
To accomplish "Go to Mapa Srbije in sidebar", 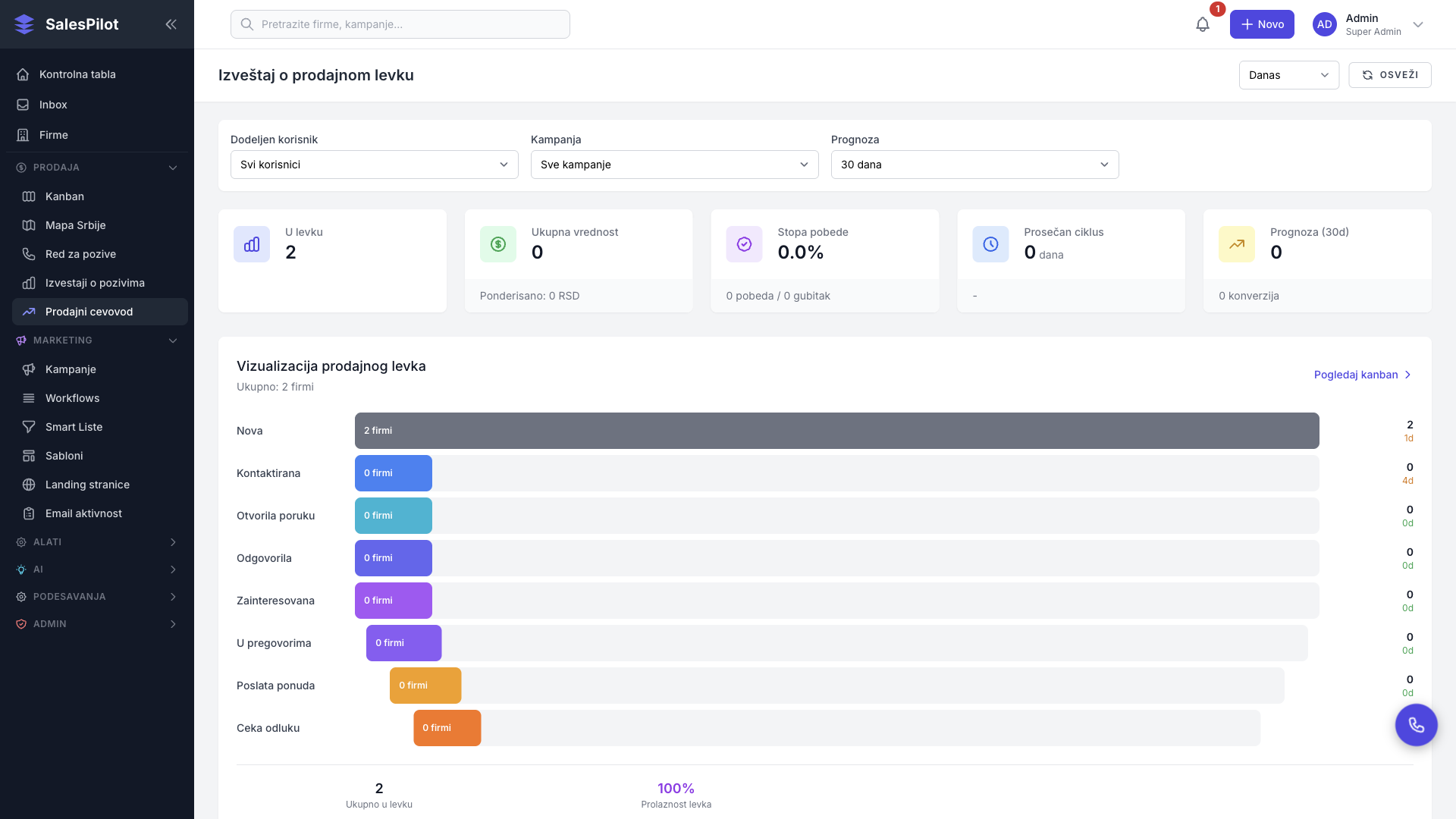I will click(x=75, y=225).
